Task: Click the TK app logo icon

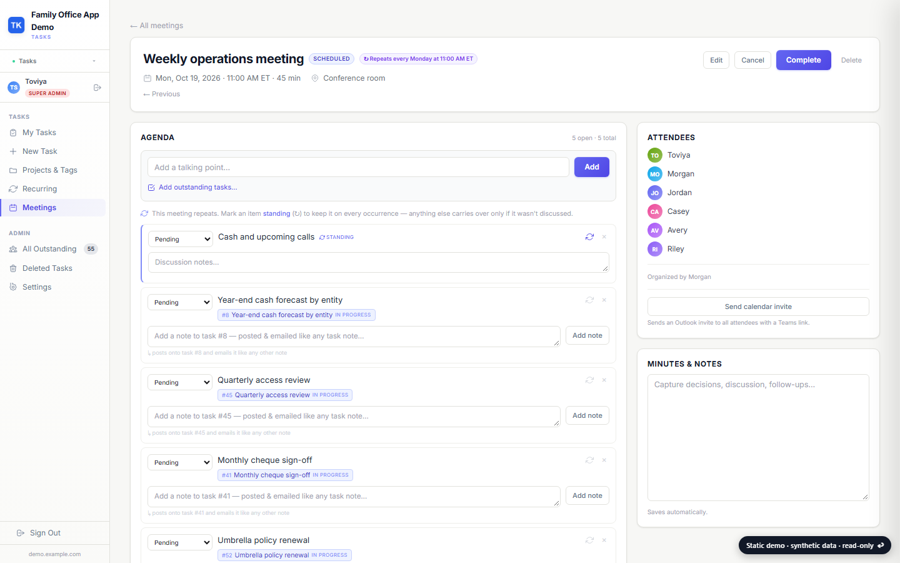Action: point(16,25)
